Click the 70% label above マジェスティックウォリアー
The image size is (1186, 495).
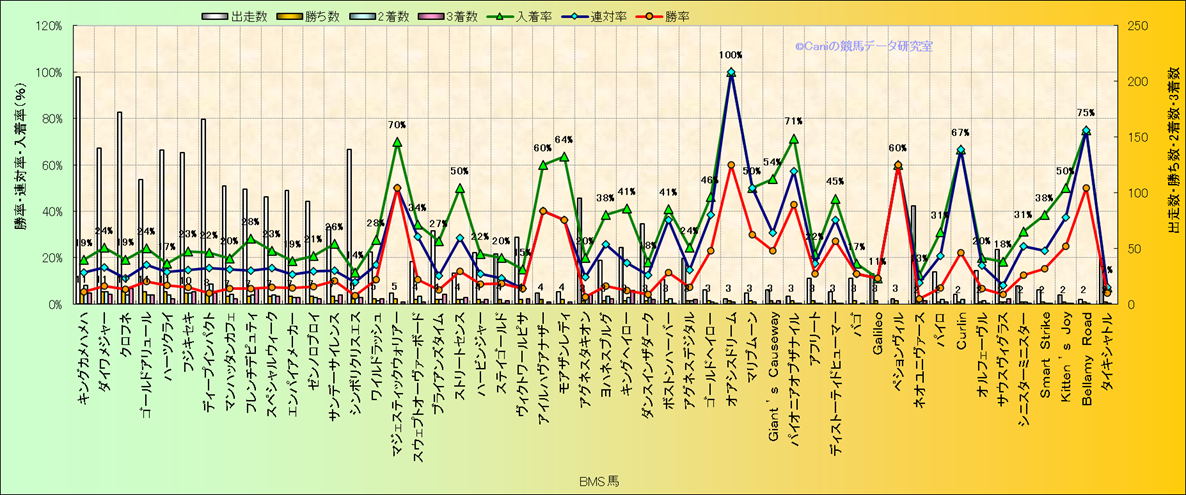[x=397, y=126]
